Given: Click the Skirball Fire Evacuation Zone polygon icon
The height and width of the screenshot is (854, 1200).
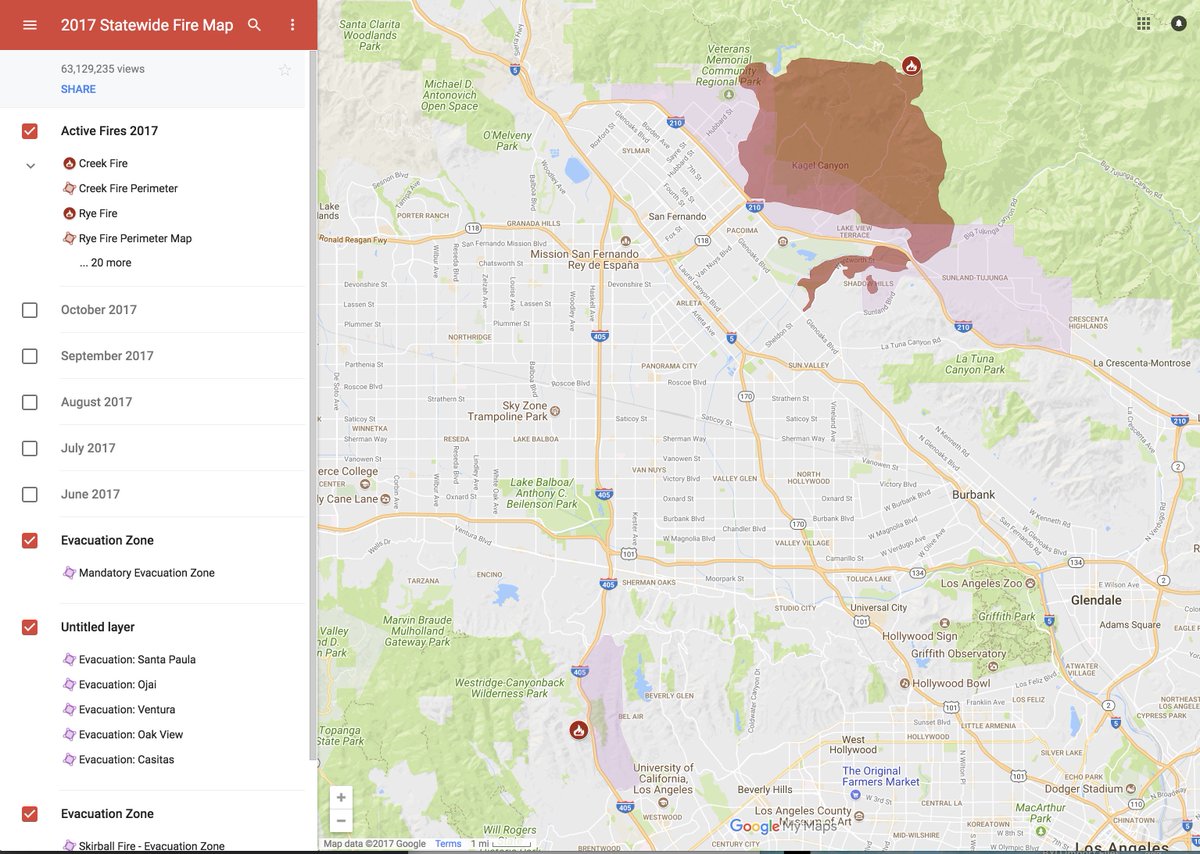Looking at the screenshot, I should pyautogui.click(x=69, y=846).
